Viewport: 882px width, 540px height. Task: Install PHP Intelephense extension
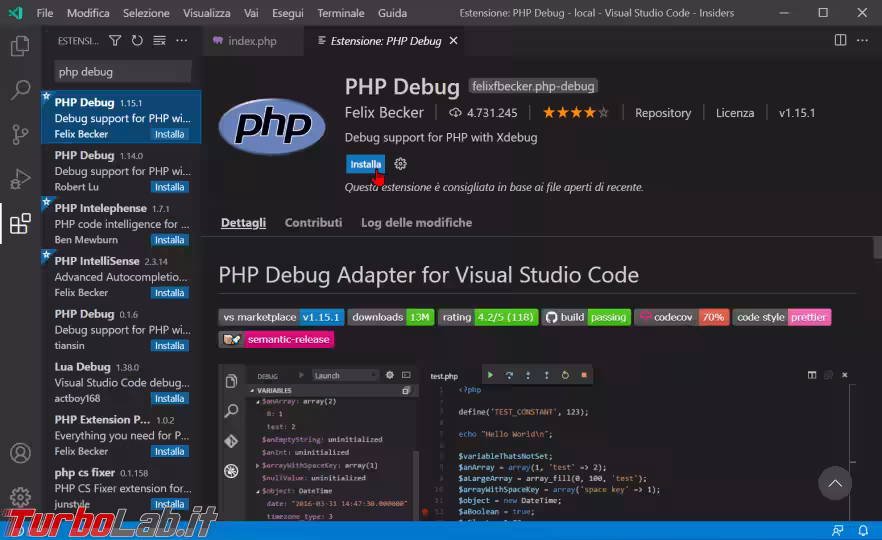click(169, 240)
